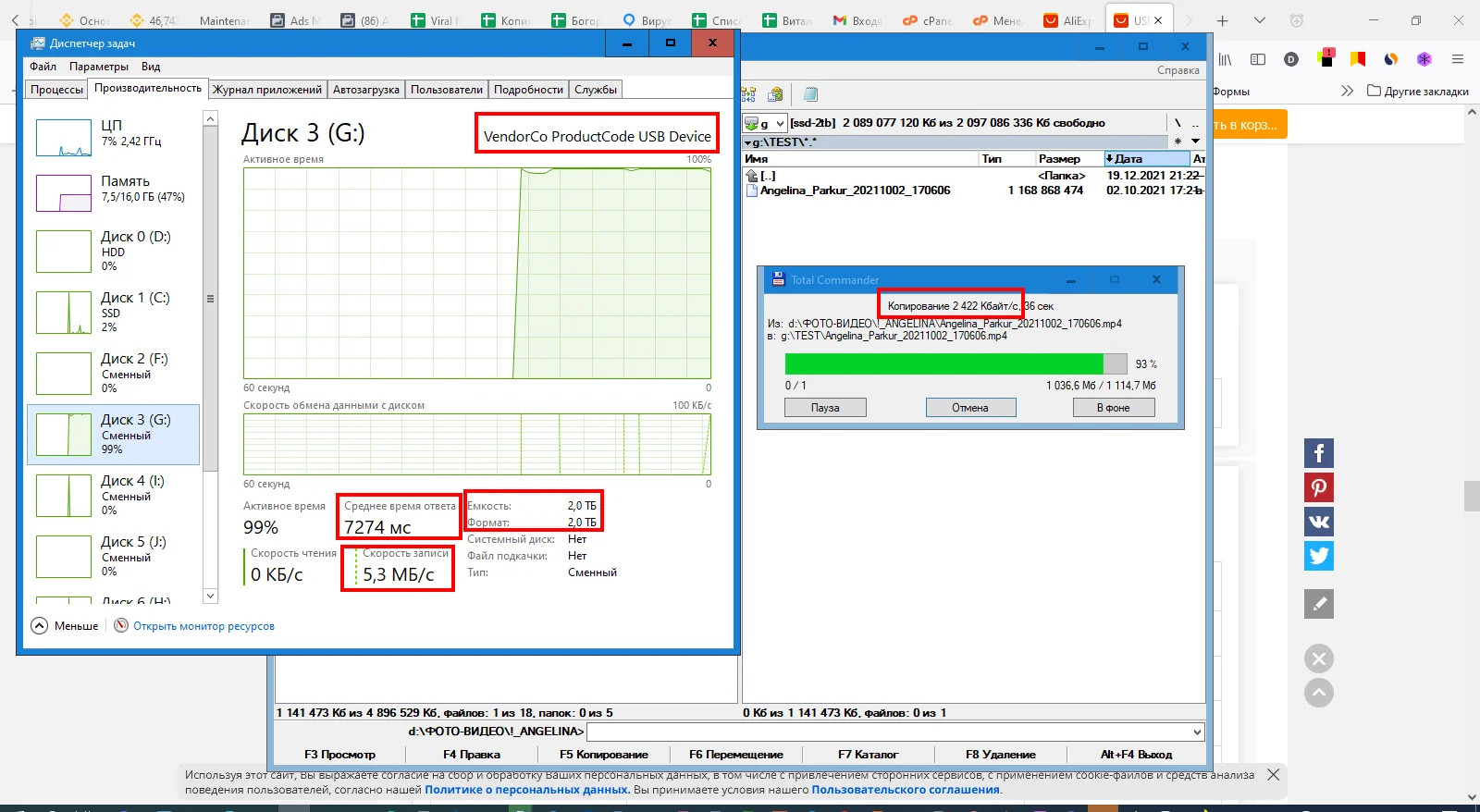Click Total Commander notepad toolbar icon
This screenshot has height=812, width=1480.
(x=810, y=94)
